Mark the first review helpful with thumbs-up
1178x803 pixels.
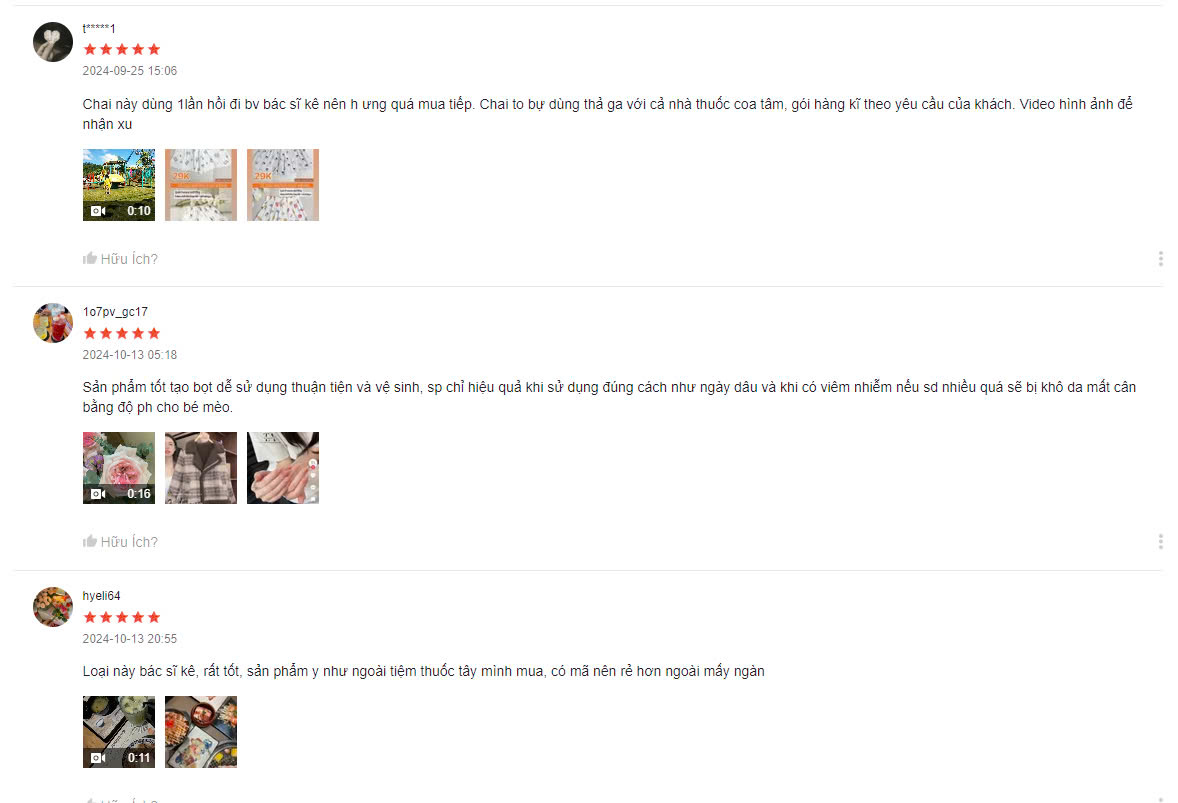[x=90, y=258]
